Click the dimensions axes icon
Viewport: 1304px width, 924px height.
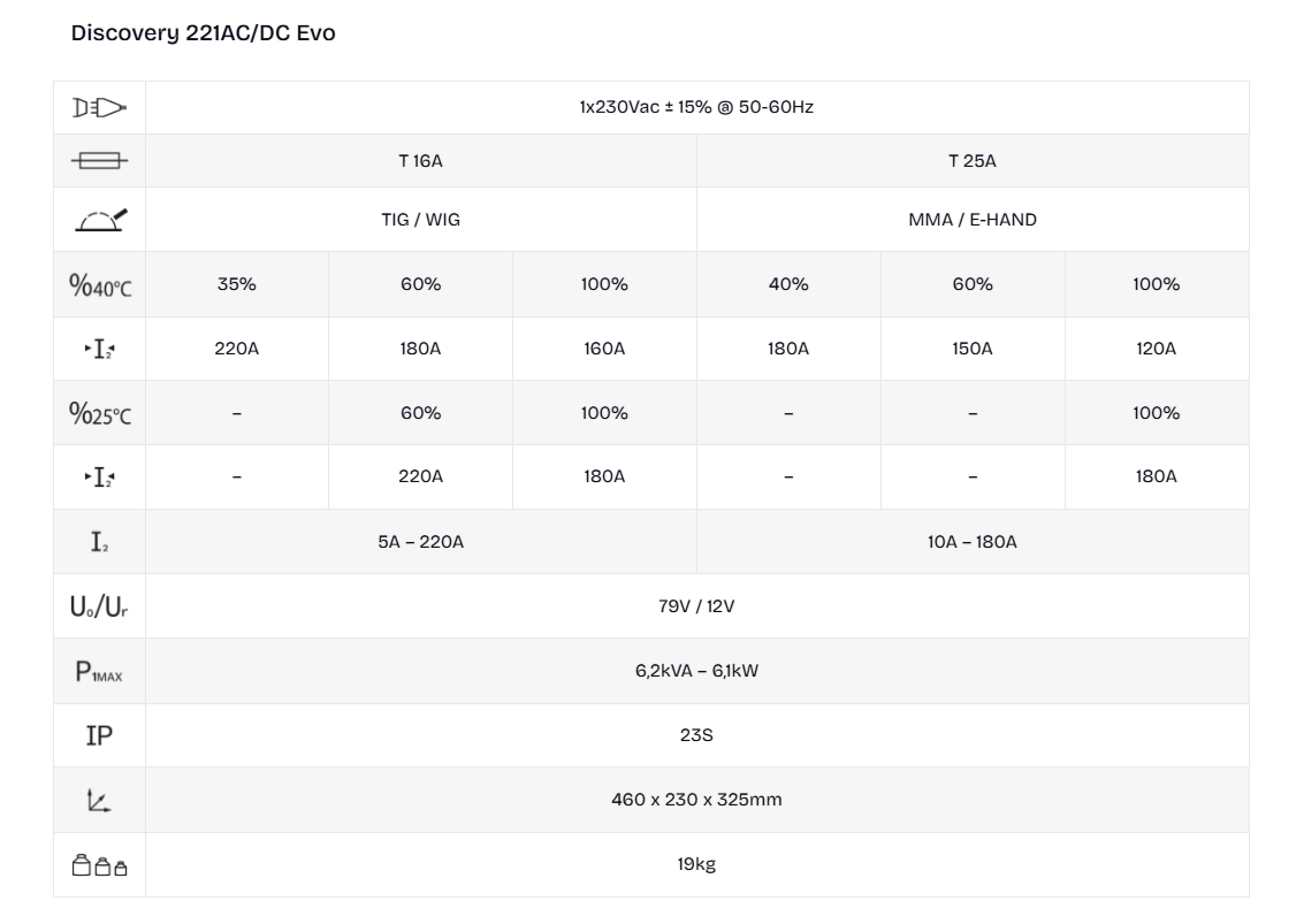99,800
